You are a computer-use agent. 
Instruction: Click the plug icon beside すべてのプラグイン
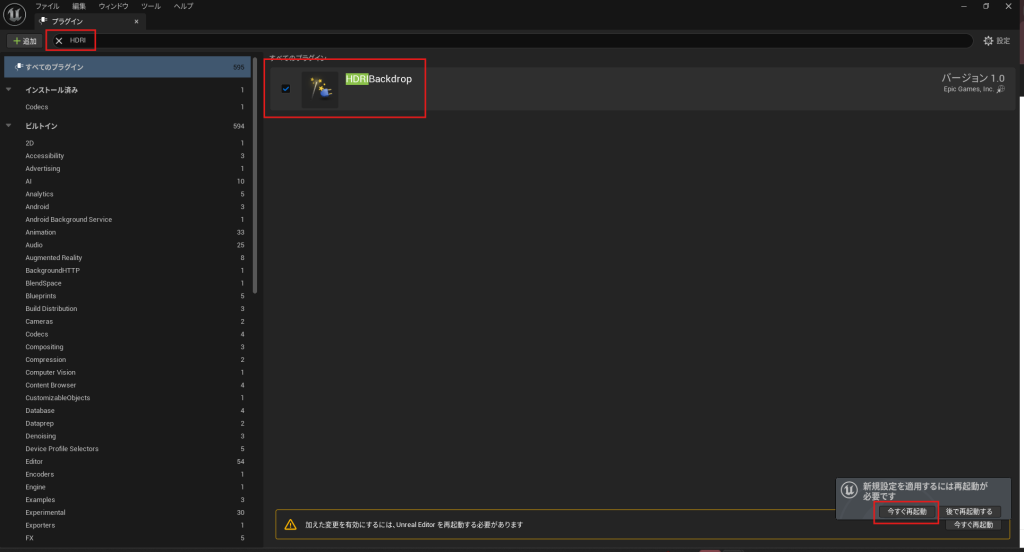(18, 67)
